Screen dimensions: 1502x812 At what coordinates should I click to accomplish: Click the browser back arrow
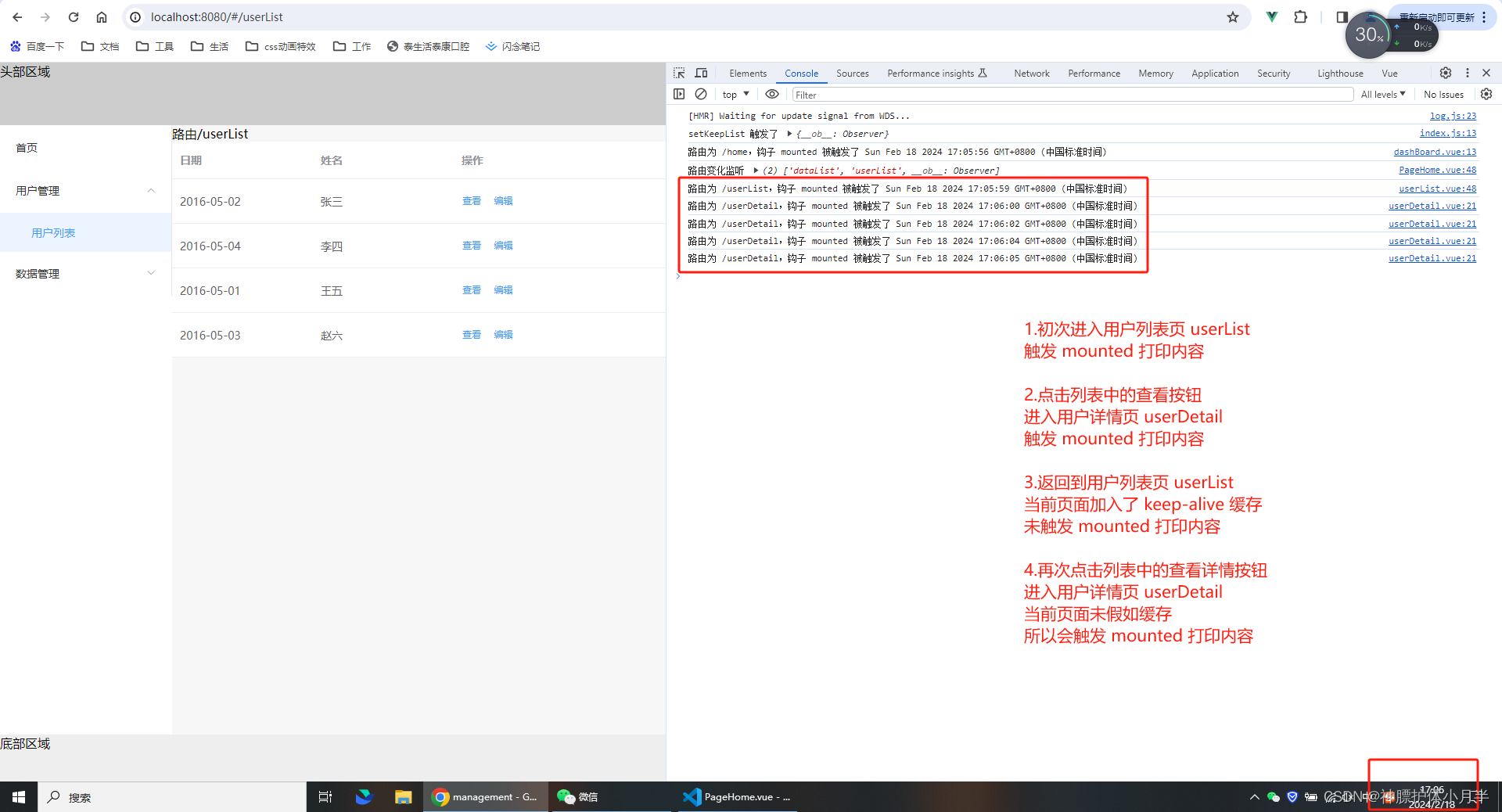(17, 17)
